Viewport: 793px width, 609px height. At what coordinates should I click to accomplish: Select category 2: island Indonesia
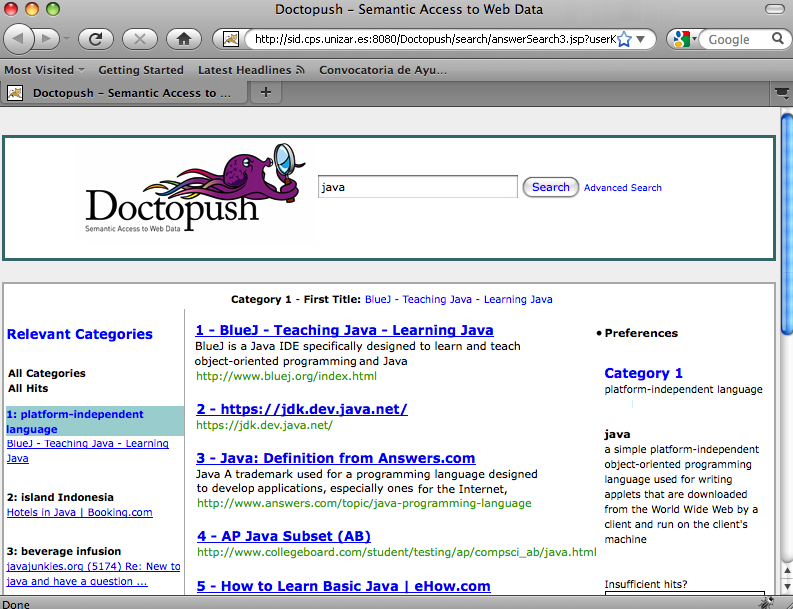click(60, 497)
